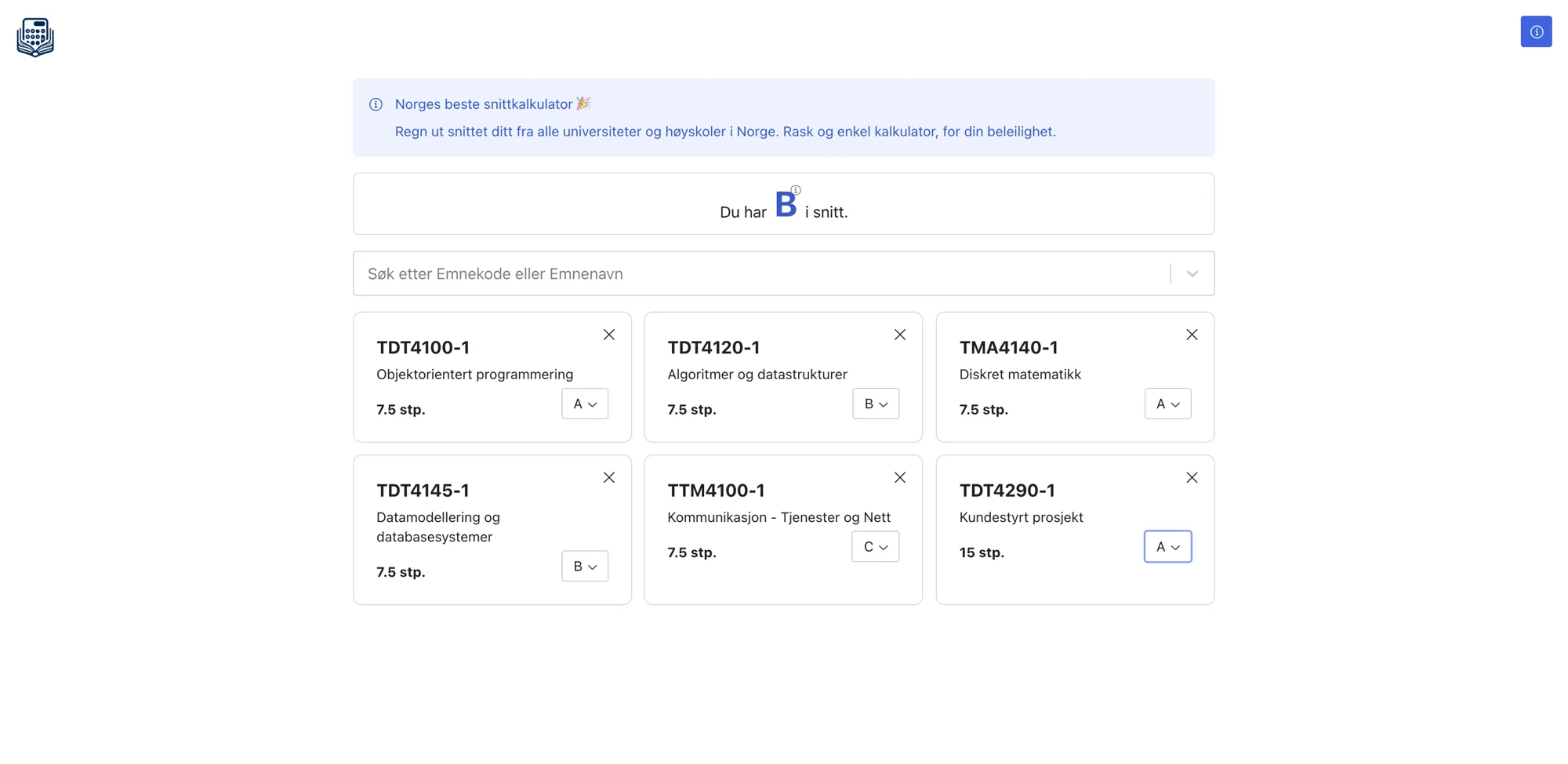Image resolution: width=1568 pixels, height=764 pixels.
Task: Remove the TTM4100-1 course card
Action: (x=900, y=477)
